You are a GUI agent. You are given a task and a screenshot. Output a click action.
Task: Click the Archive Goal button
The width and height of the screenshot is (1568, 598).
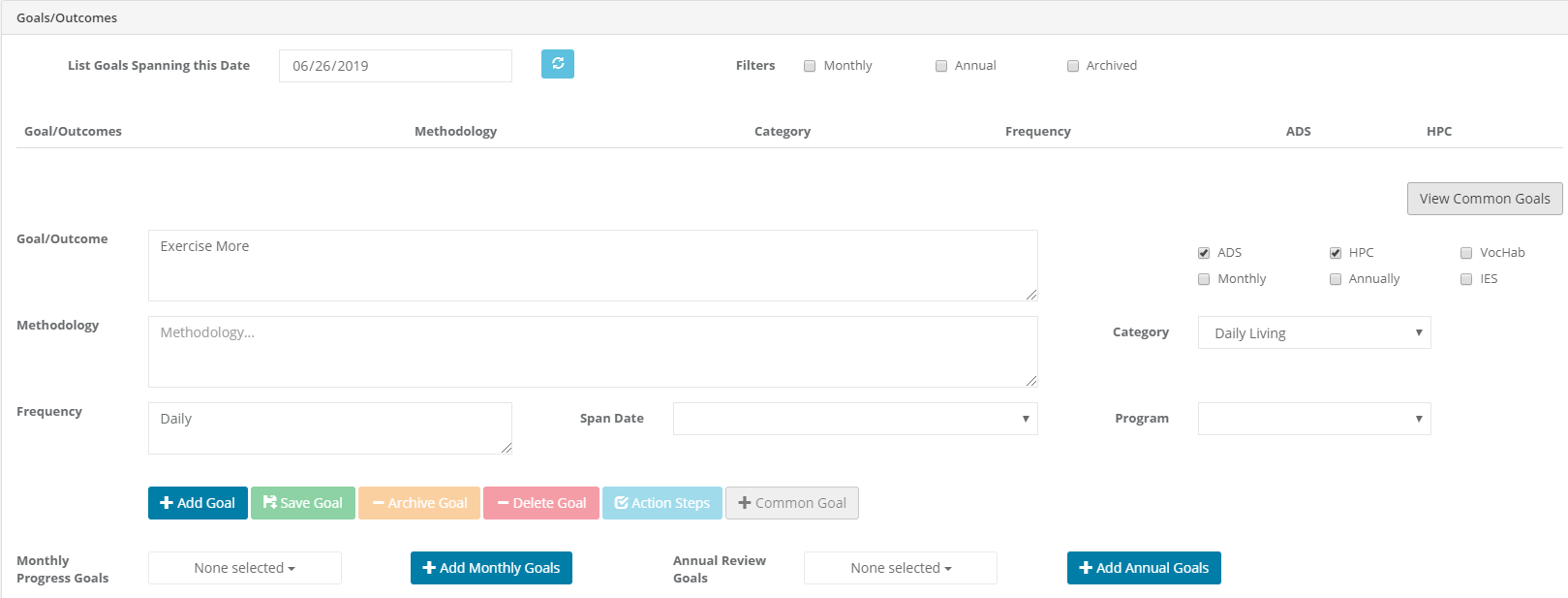pyautogui.click(x=418, y=503)
